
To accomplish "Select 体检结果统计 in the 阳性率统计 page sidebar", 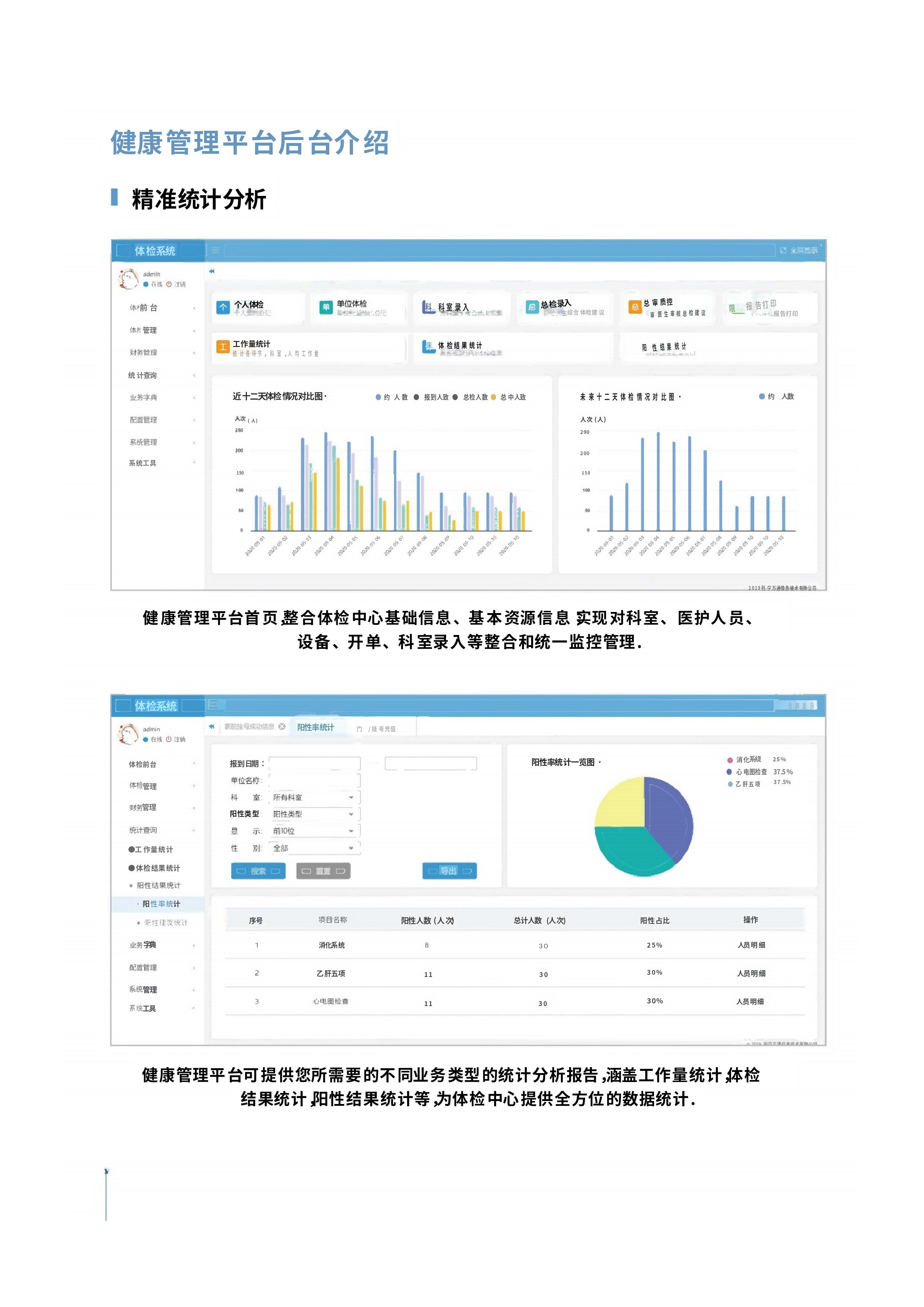I will [x=154, y=868].
